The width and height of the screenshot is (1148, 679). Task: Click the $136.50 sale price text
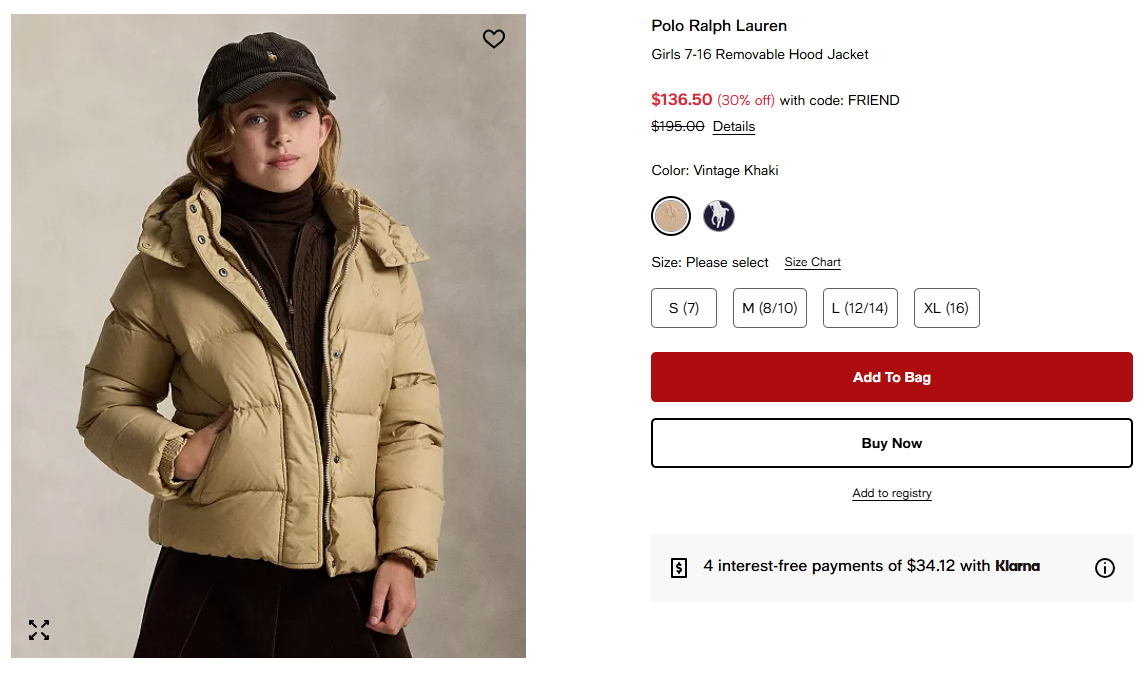[x=681, y=100]
